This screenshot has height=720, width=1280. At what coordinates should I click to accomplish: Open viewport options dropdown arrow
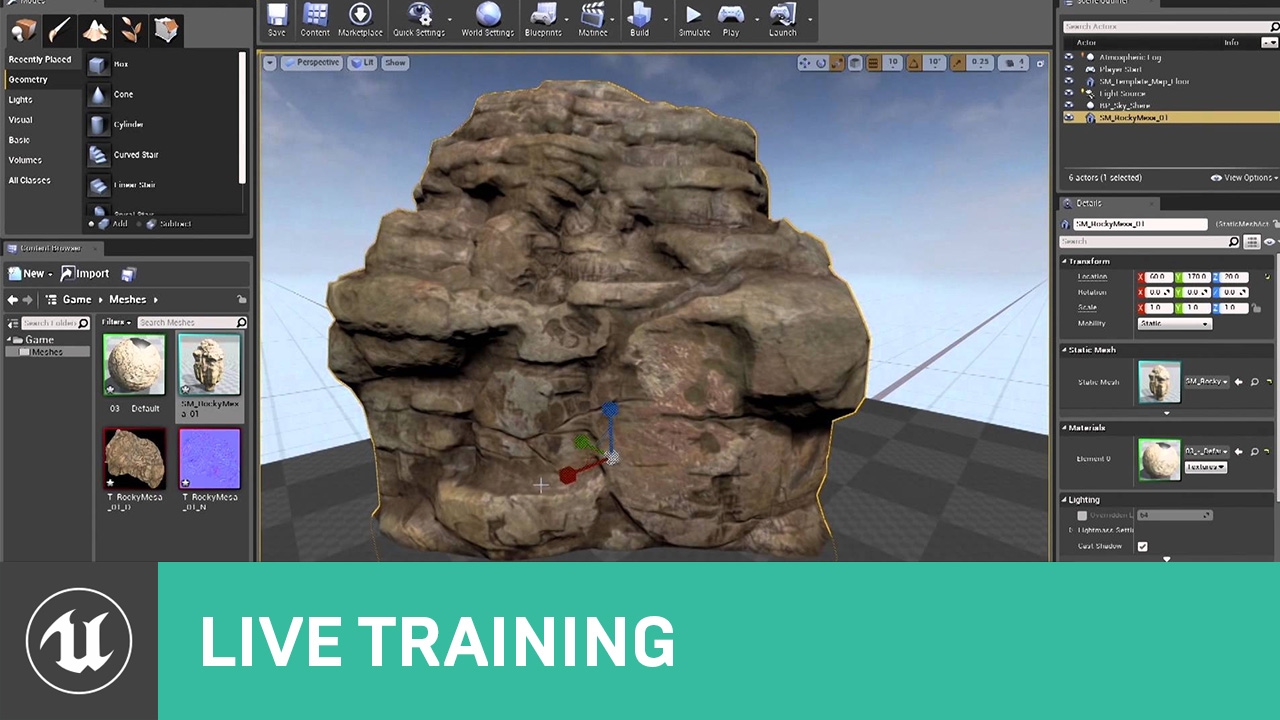click(270, 62)
